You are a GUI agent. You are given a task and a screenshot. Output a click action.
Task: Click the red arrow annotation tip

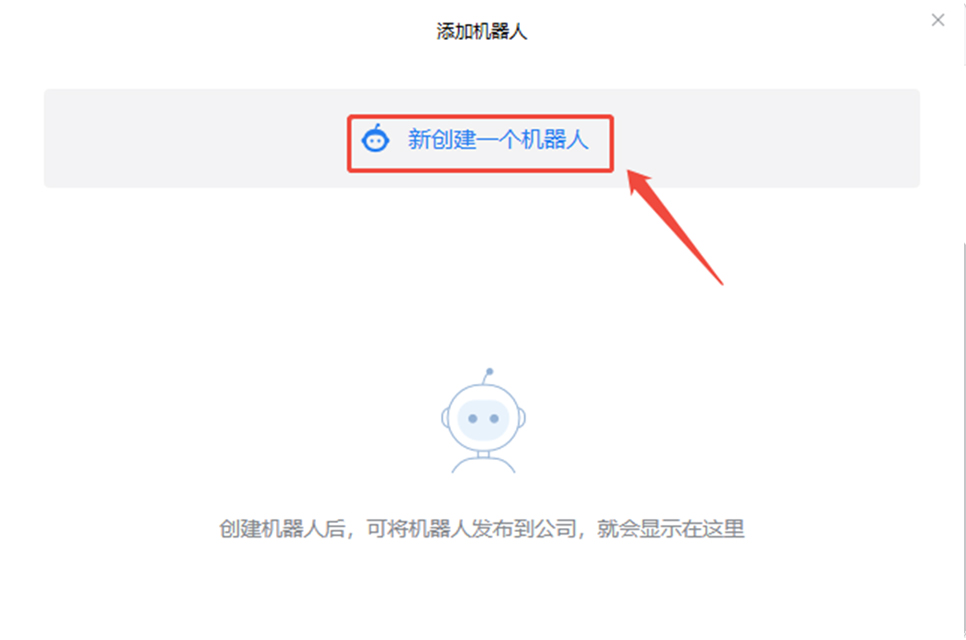coord(631,174)
